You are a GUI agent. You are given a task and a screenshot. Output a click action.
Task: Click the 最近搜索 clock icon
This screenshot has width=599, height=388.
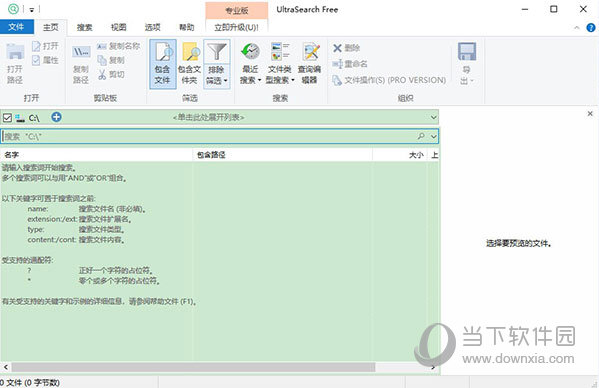click(251, 51)
